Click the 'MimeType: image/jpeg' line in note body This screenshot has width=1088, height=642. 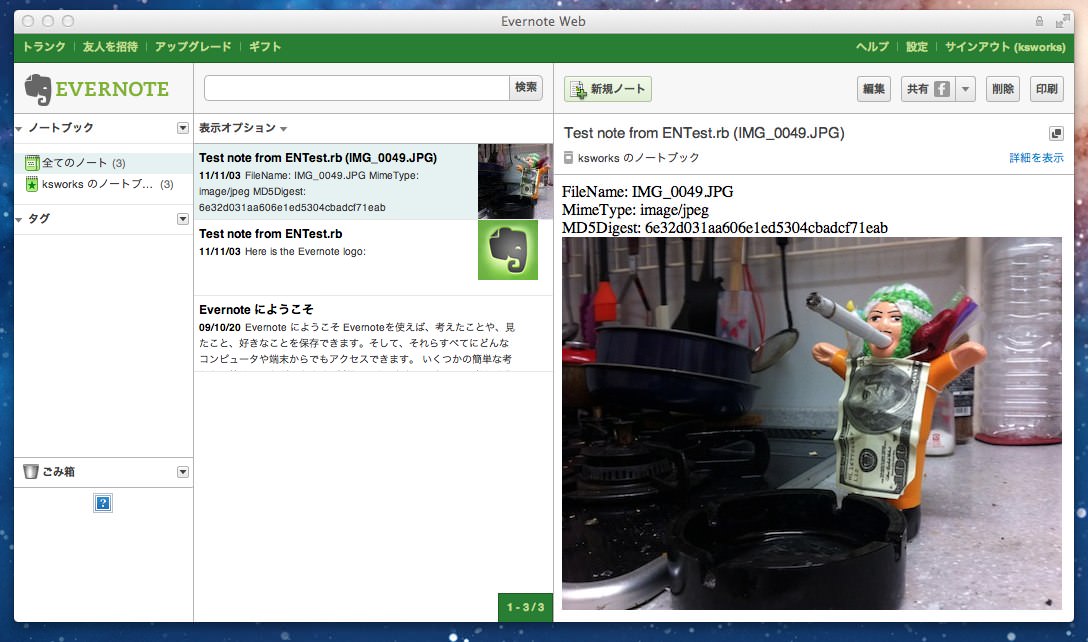click(x=635, y=210)
